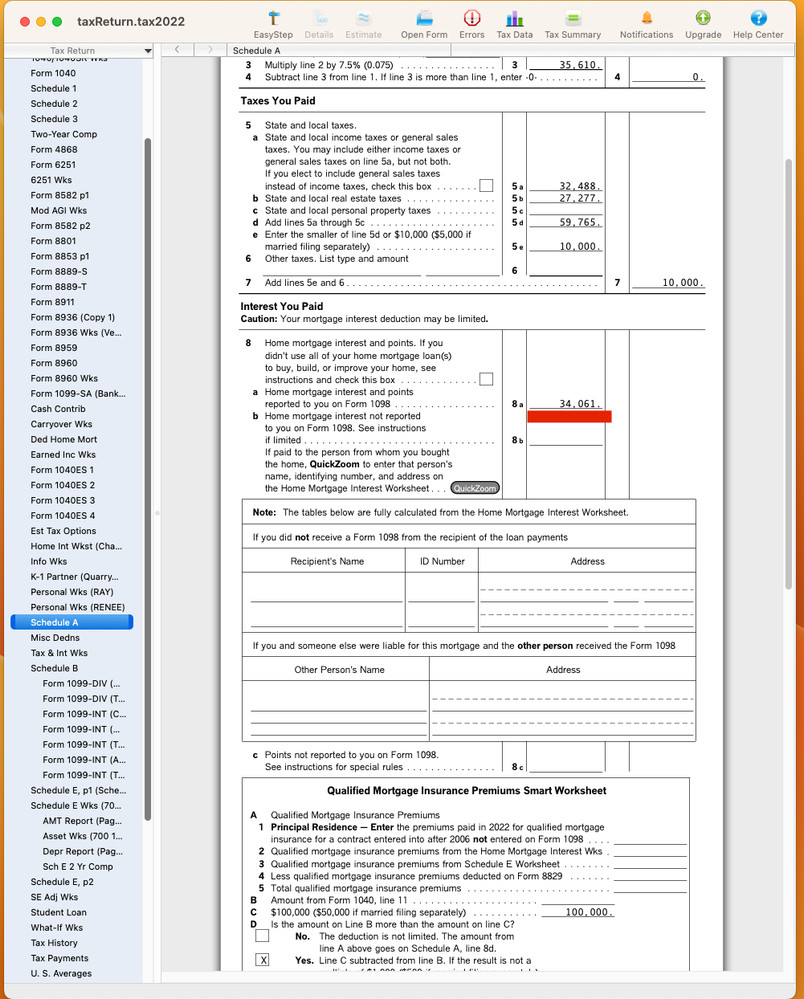Check the general sales taxes box
The width and height of the screenshot is (804, 999).
486,185
